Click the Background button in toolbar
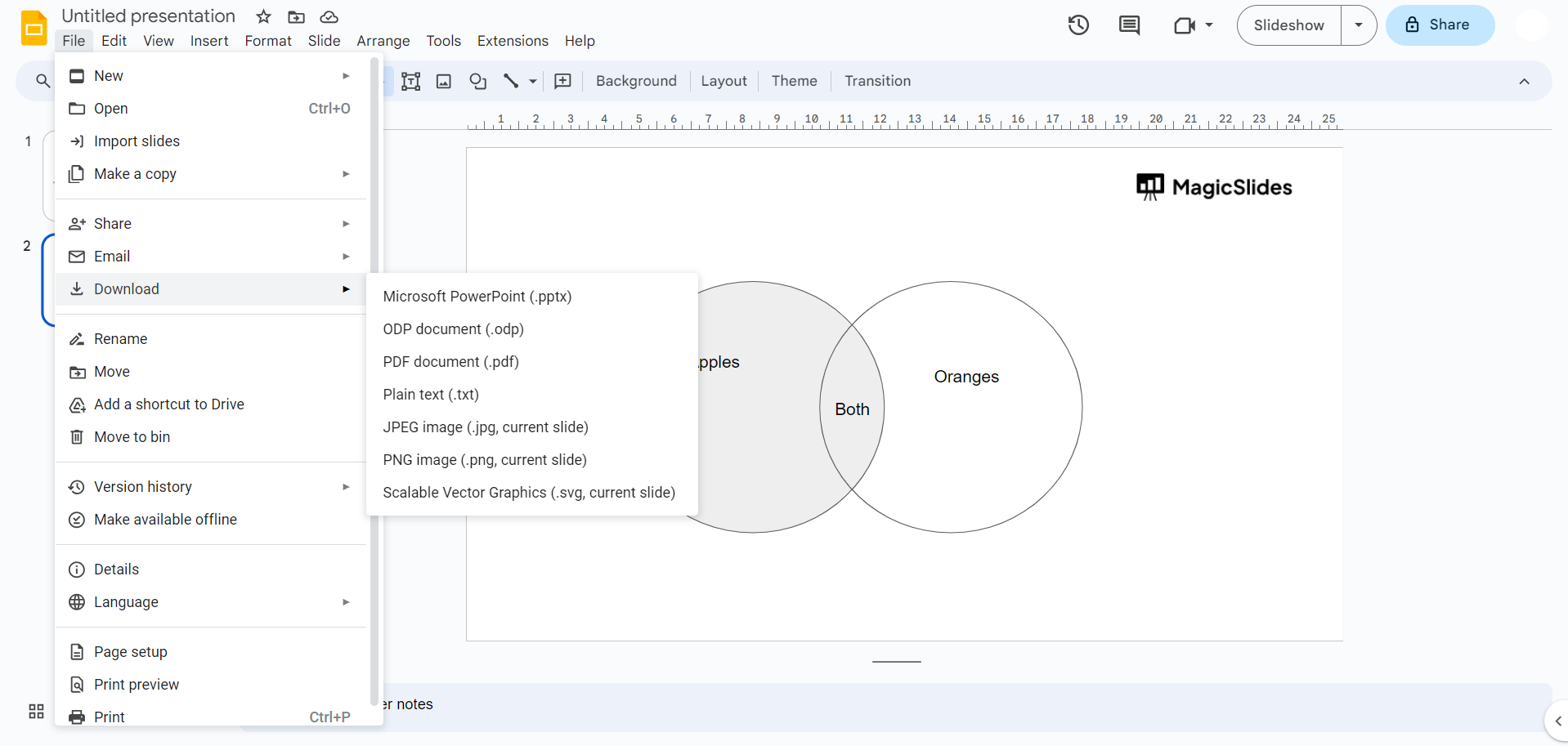The image size is (1568, 746). (636, 81)
